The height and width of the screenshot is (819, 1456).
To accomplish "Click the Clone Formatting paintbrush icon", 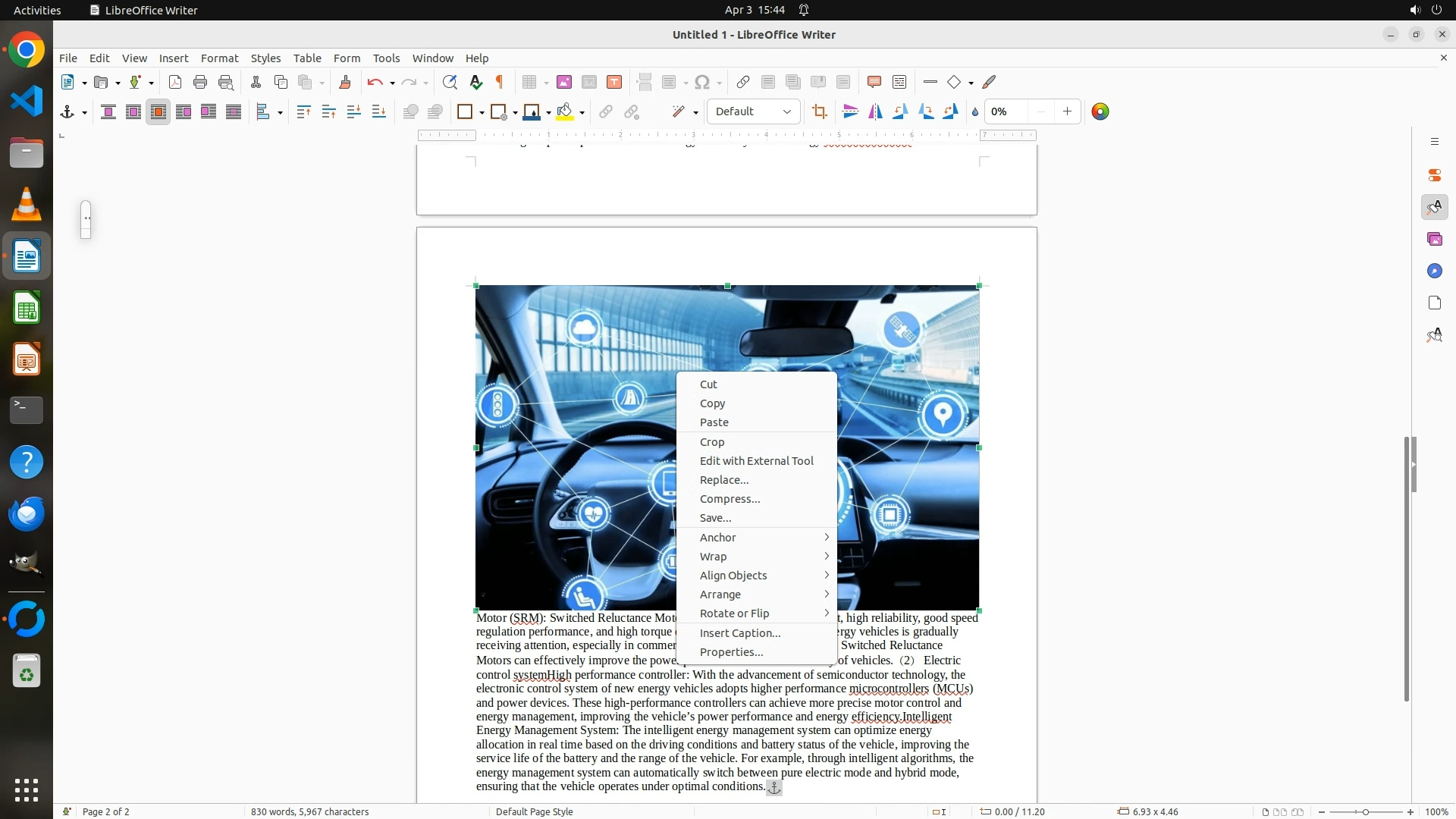I will [x=345, y=83].
